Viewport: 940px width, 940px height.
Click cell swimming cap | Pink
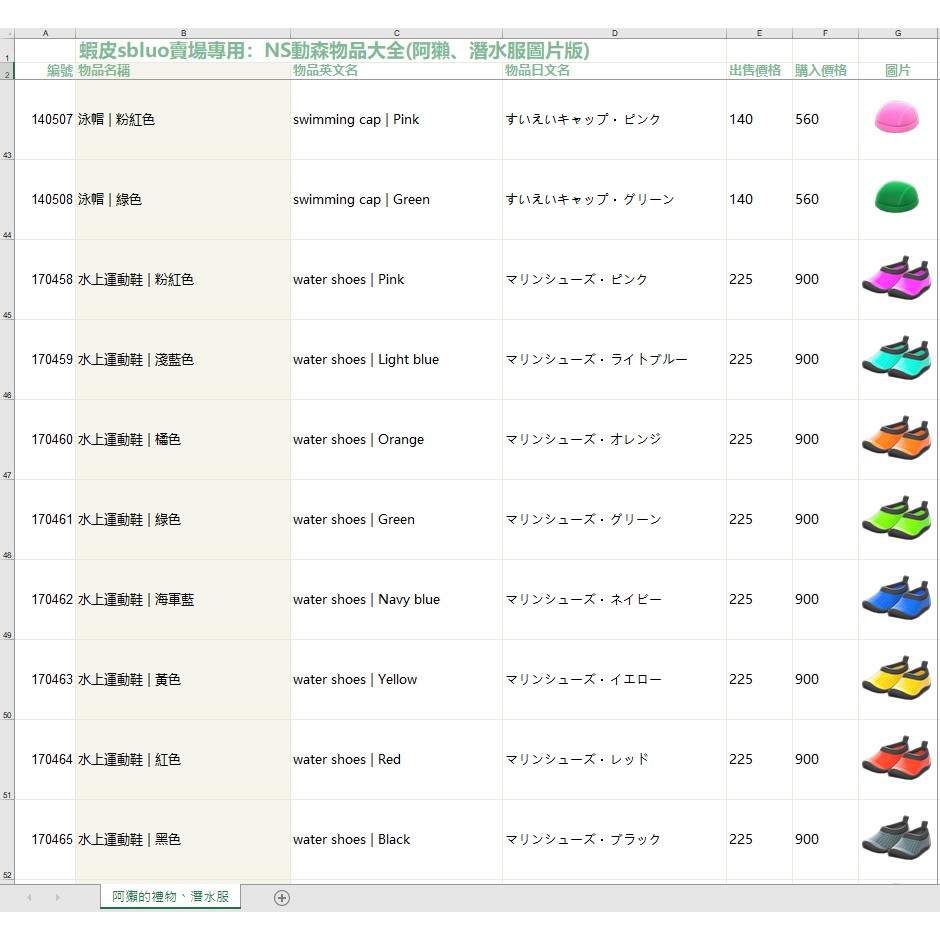pos(396,119)
